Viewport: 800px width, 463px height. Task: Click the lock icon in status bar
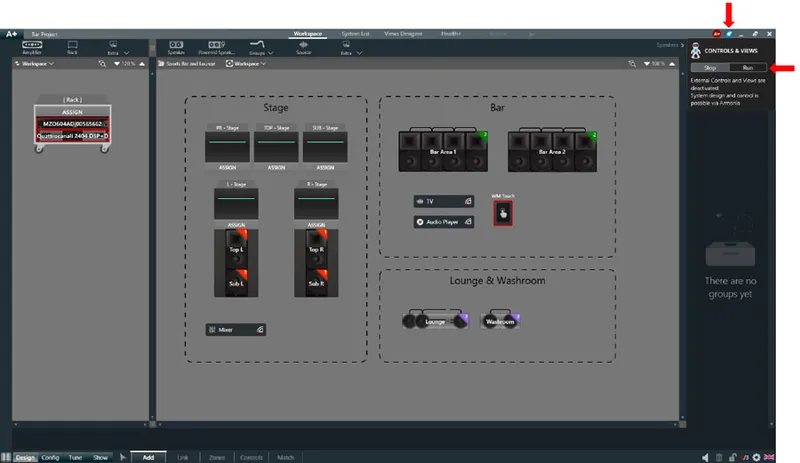tap(732, 457)
